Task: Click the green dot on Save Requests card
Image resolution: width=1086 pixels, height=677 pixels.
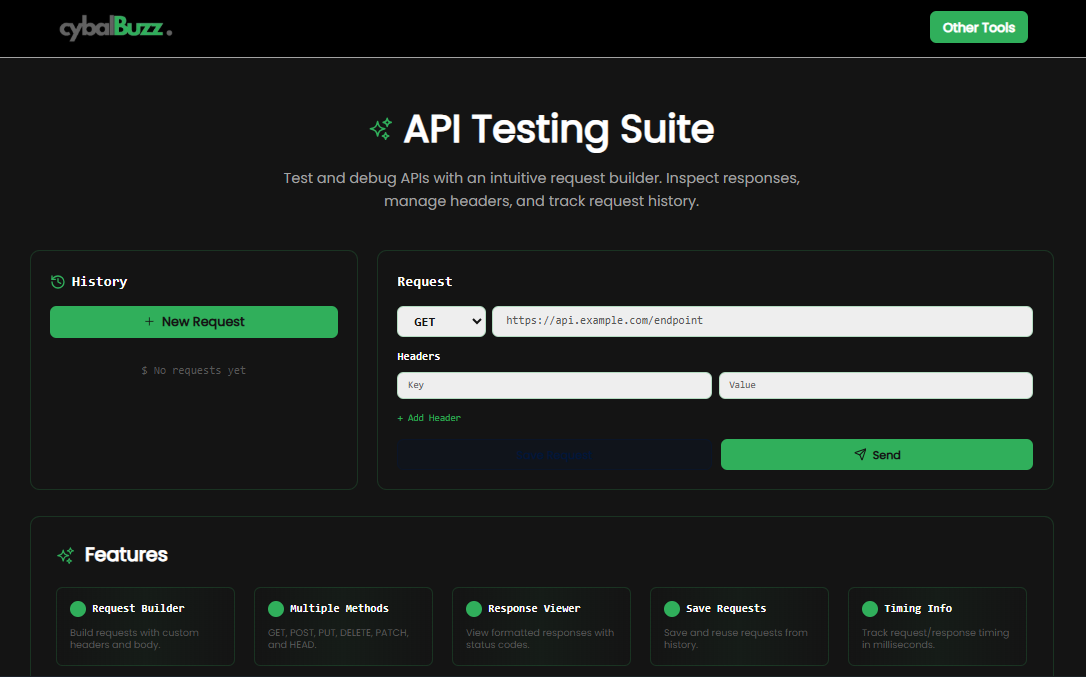Action: (671, 608)
